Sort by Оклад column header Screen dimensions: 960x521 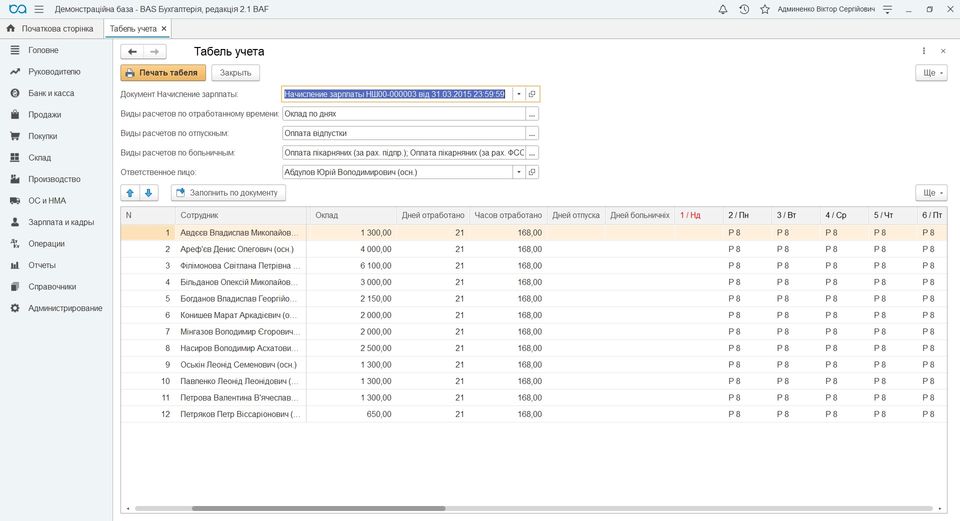(x=352, y=216)
